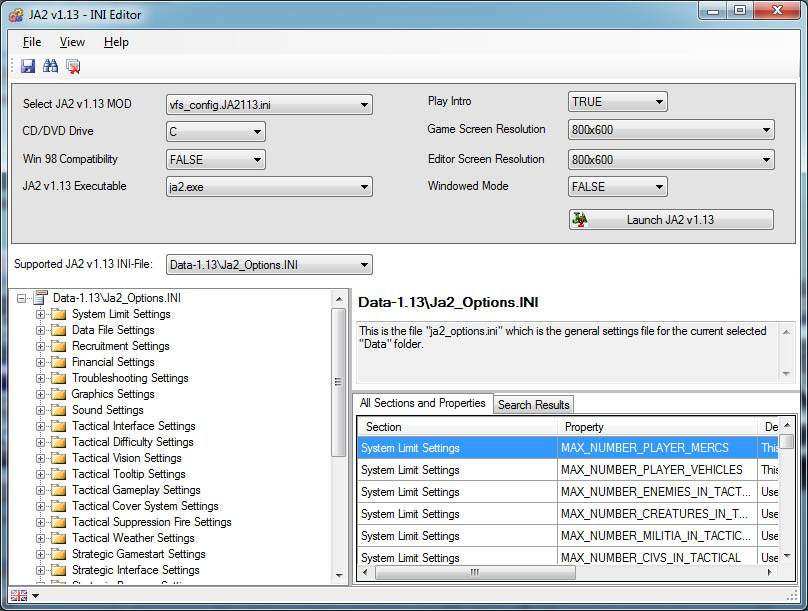Viewport: 808px width, 611px height.
Task: Click the Section column header
Action: (457, 427)
